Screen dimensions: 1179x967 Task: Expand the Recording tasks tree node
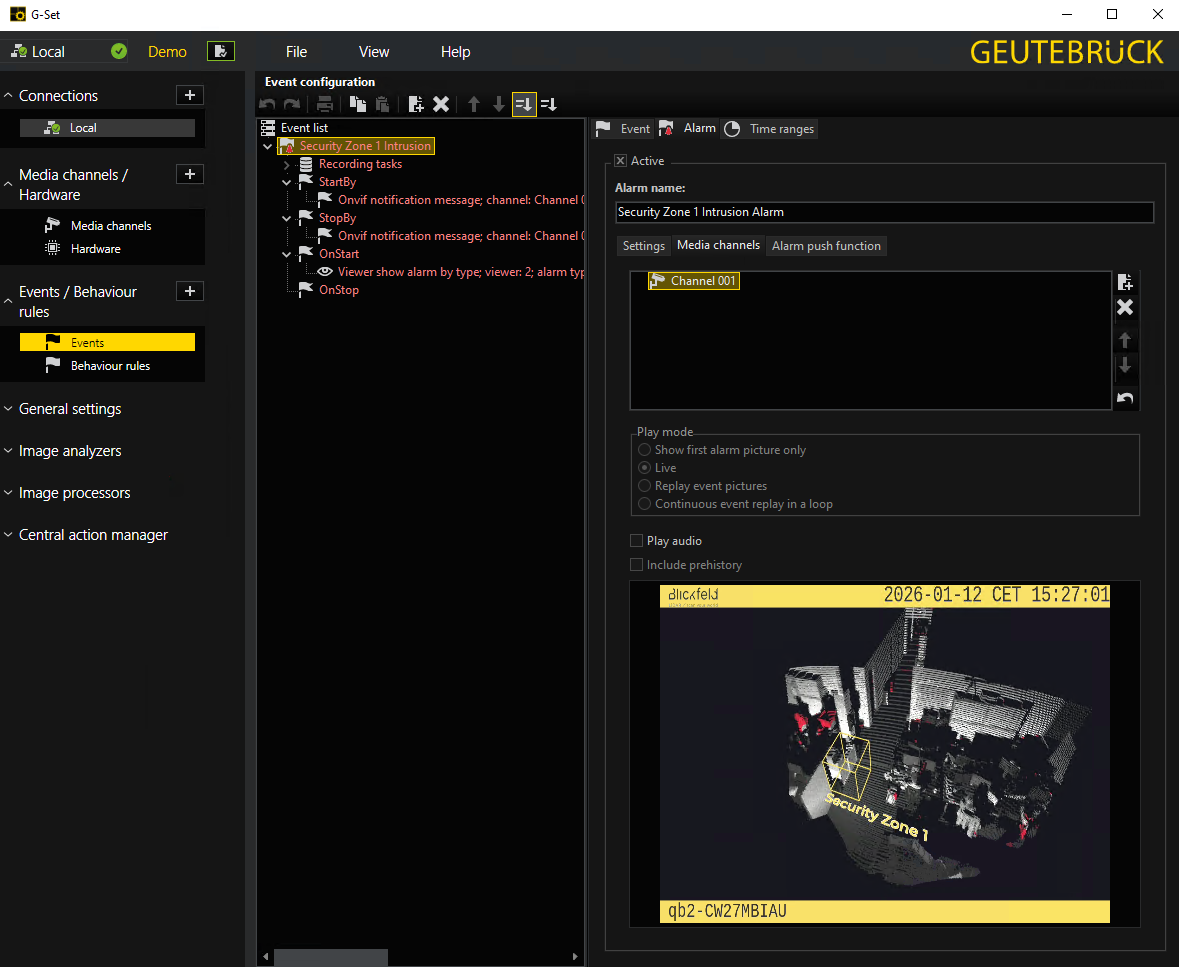tap(286, 164)
